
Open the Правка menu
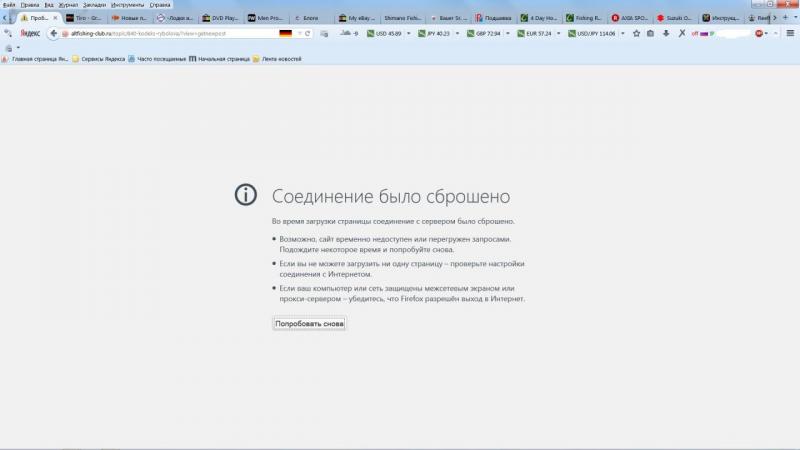[30, 5]
